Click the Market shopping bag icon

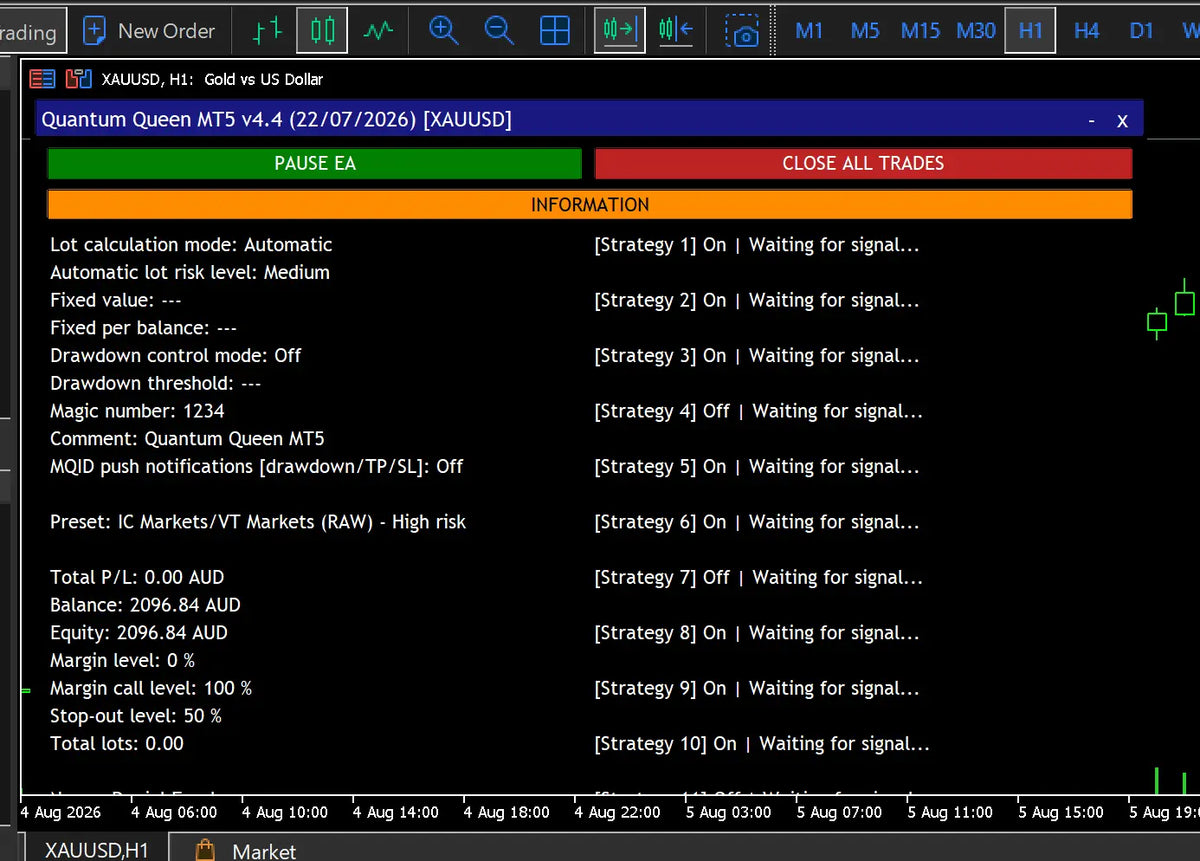coord(205,850)
